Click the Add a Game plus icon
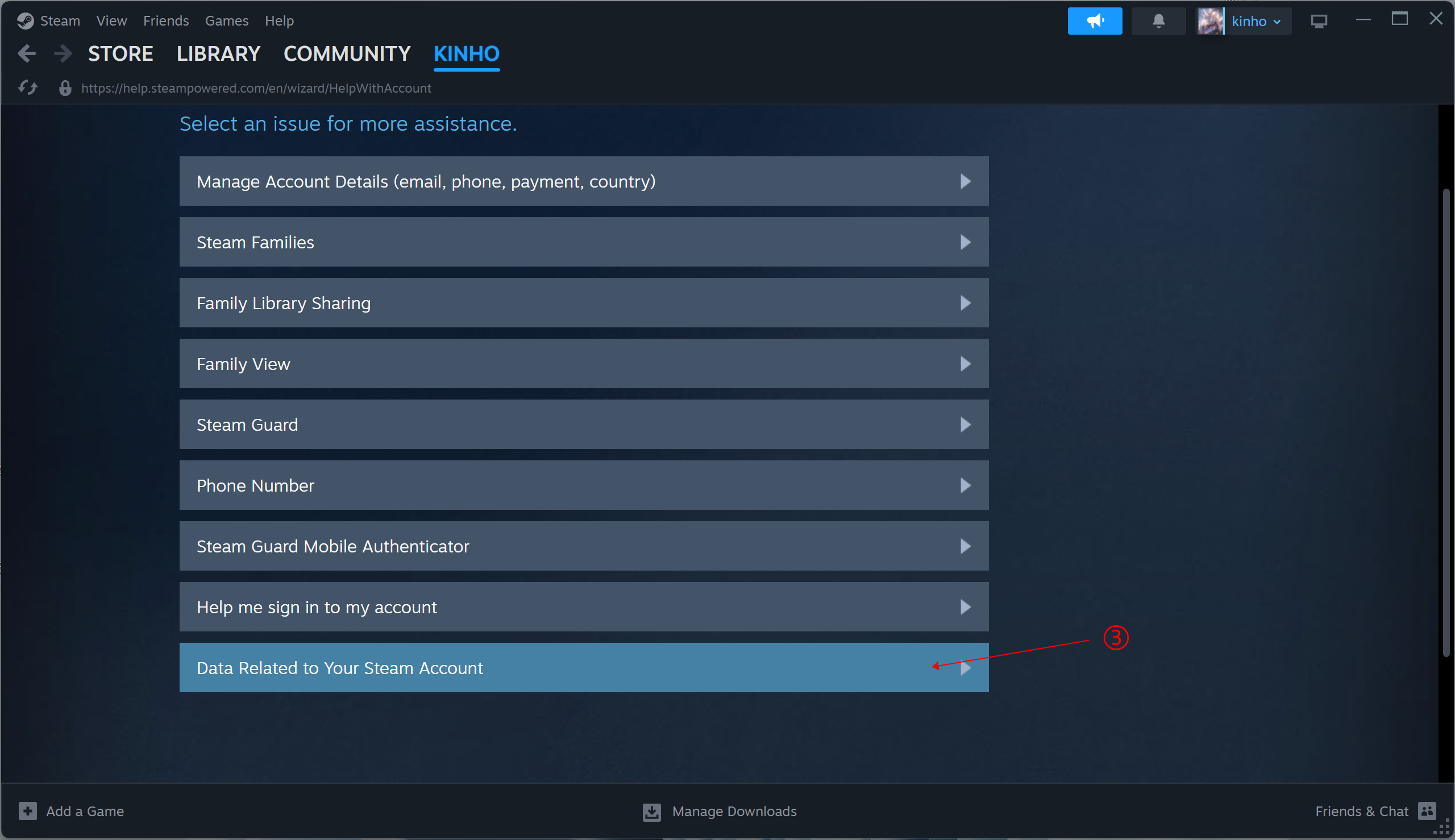The width and height of the screenshot is (1455, 840). pyautogui.click(x=28, y=810)
